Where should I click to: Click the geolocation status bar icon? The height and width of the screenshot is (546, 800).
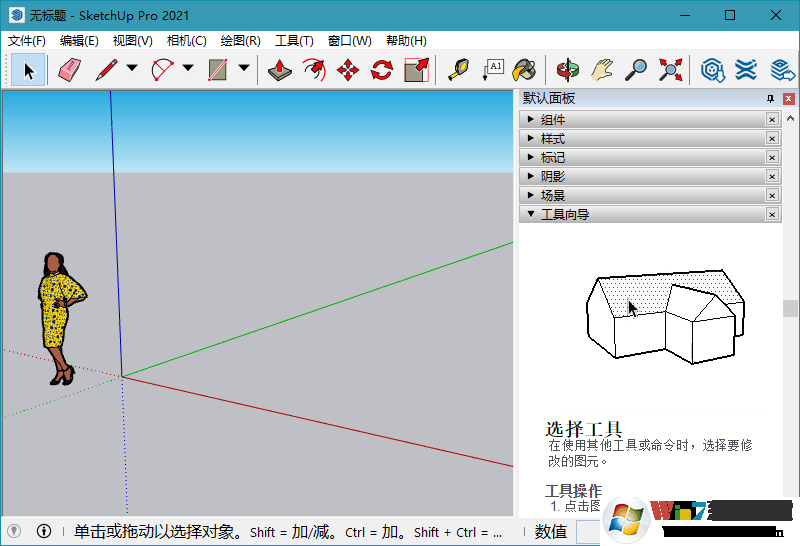[x=14, y=531]
